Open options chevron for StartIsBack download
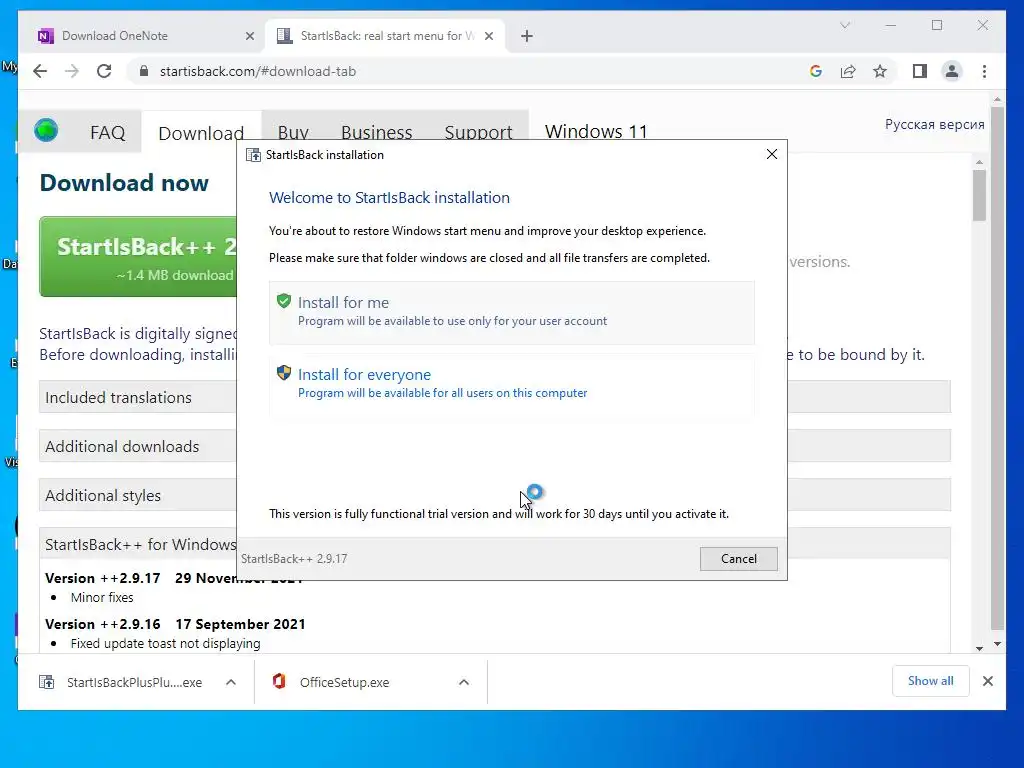This screenshot has width=1024, height=768. pyautogui.click(x=231, y=682)
